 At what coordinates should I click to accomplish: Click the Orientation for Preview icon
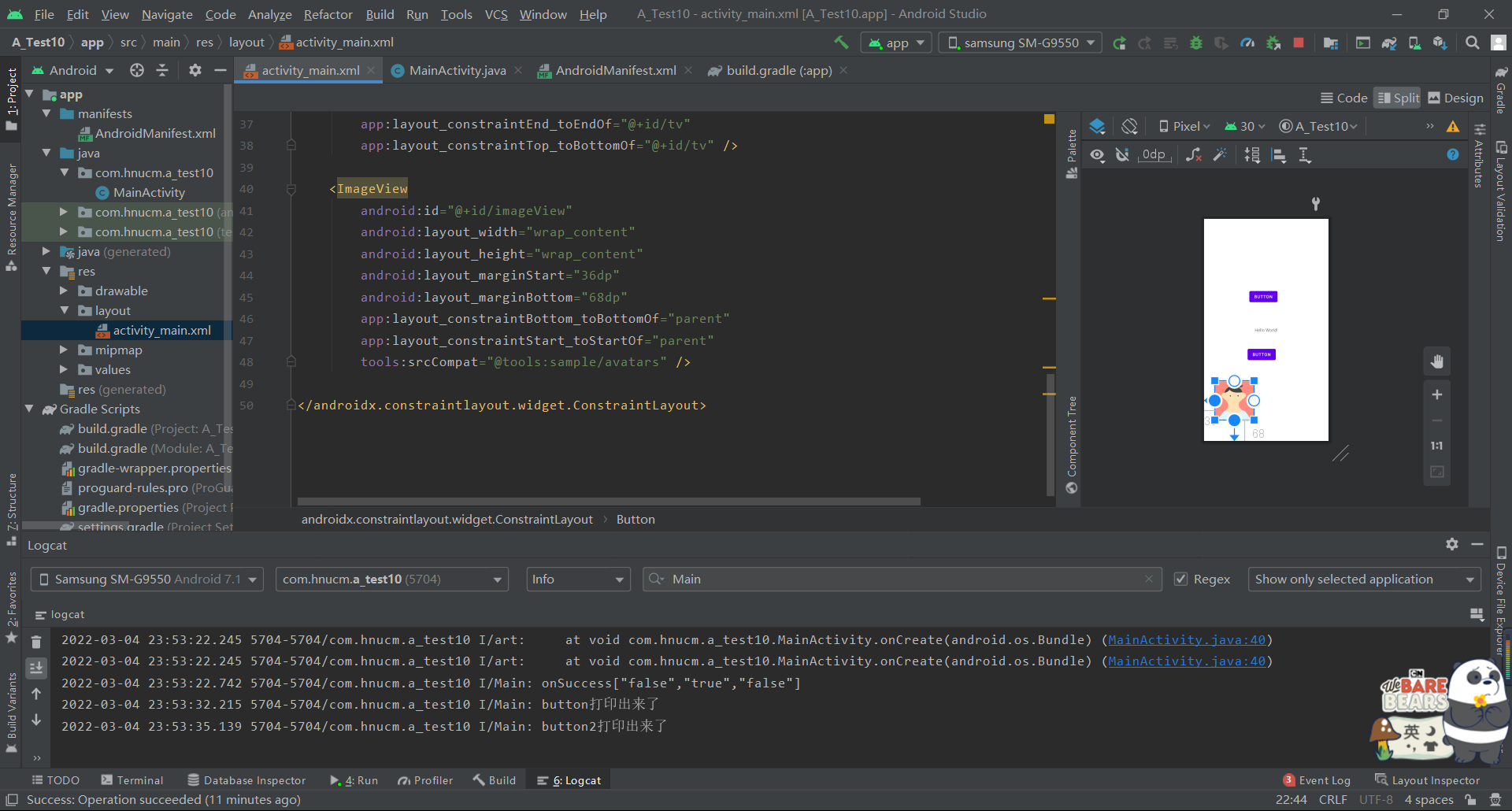point(1129,126)
